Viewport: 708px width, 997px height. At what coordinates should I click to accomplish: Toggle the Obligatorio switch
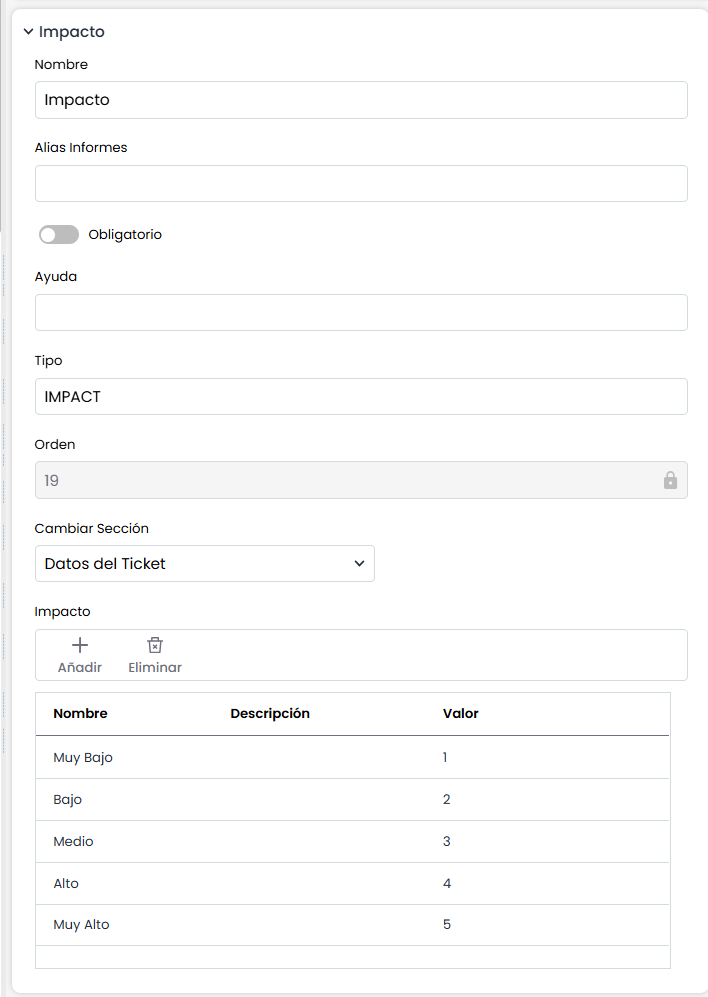[58, 235]
